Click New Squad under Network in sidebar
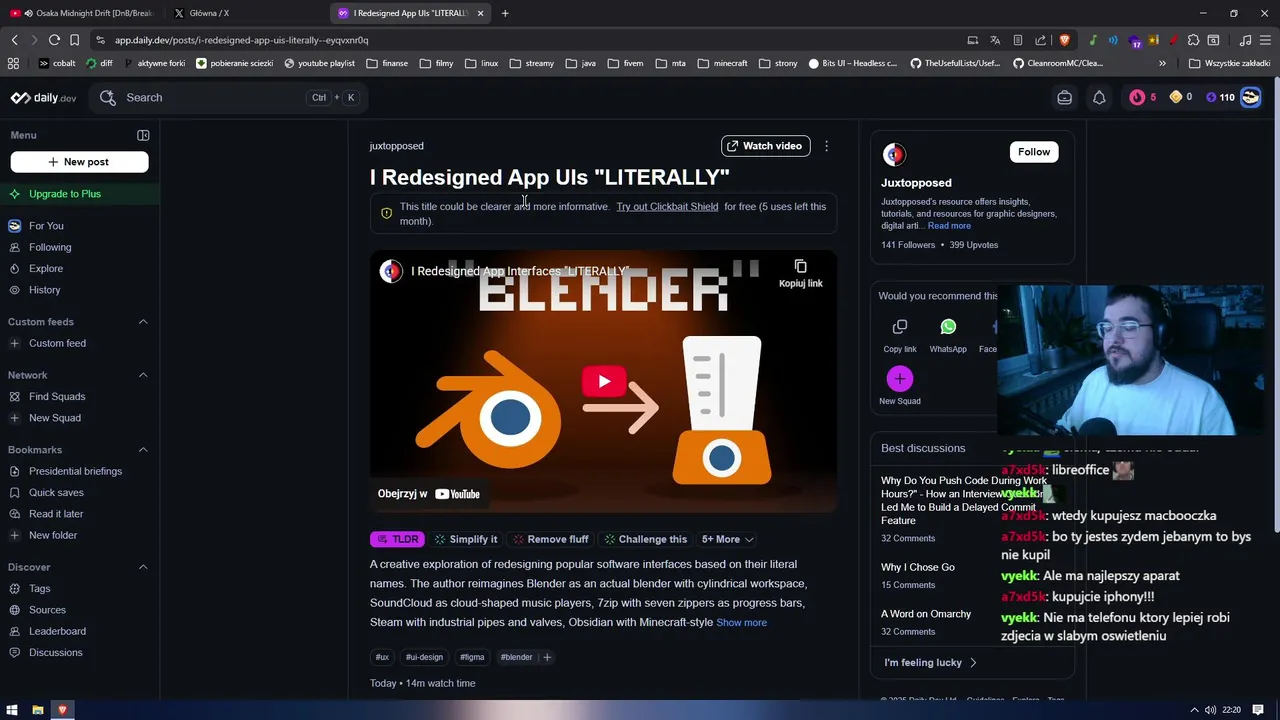Screen dimensions: 1280x720 (55, 418)
